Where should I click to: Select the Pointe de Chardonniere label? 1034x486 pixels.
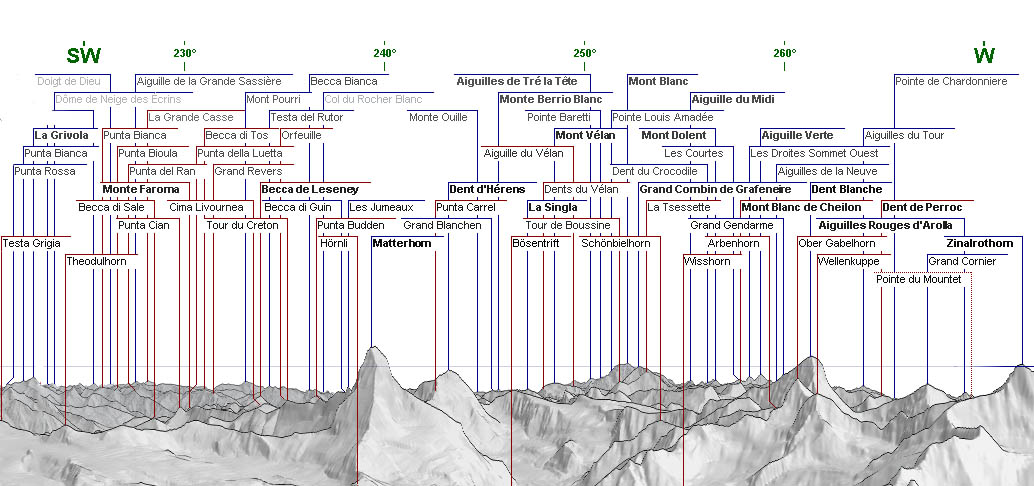click(951, 81)
